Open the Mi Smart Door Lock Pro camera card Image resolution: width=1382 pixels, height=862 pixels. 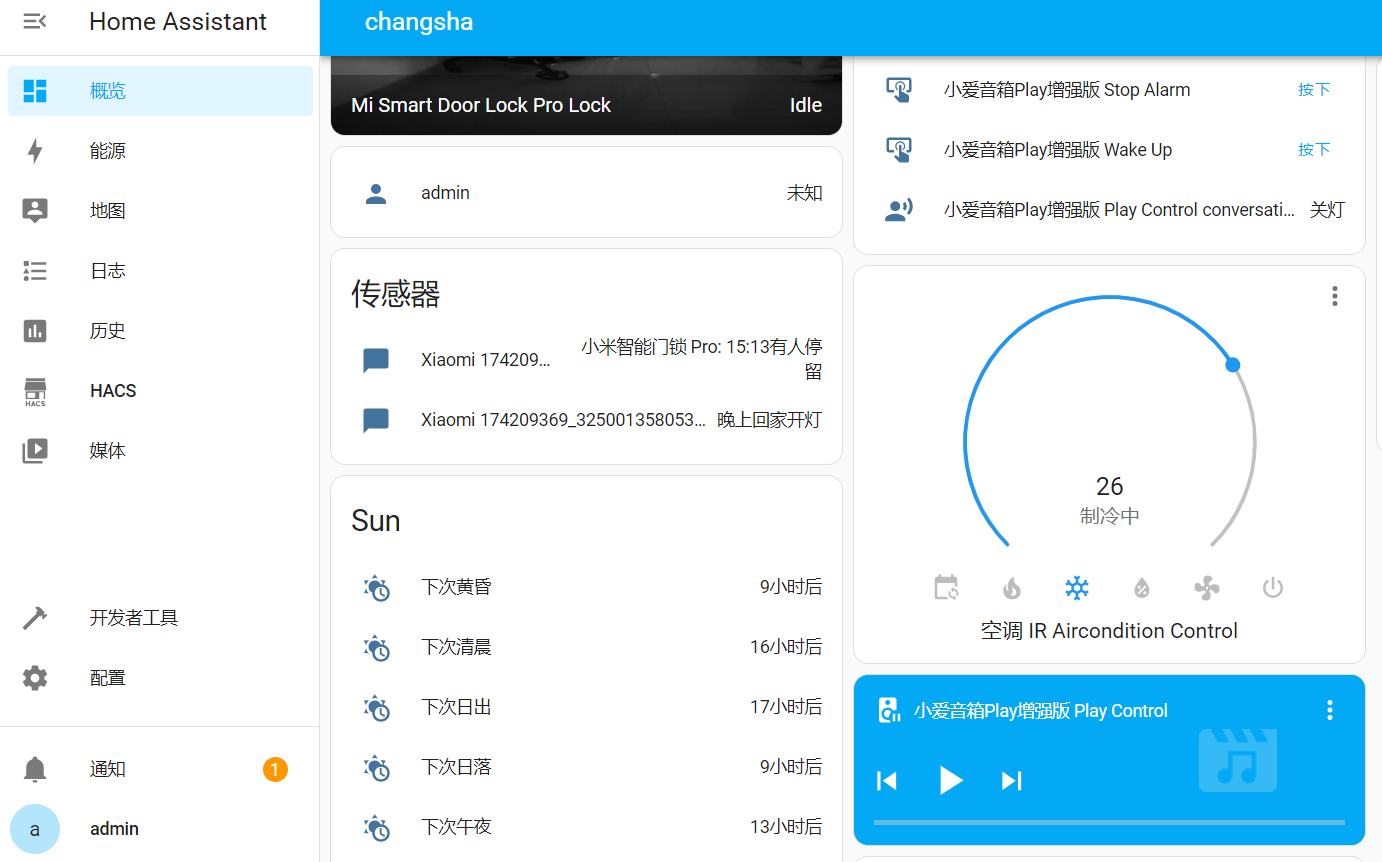tap(586, 95)
